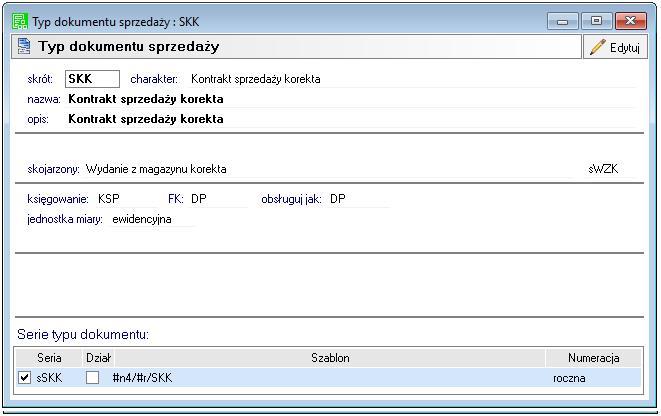Sort by the Seria column header
Image resolution: width=661 pixels, height=416 pixels.
[49, 358]
